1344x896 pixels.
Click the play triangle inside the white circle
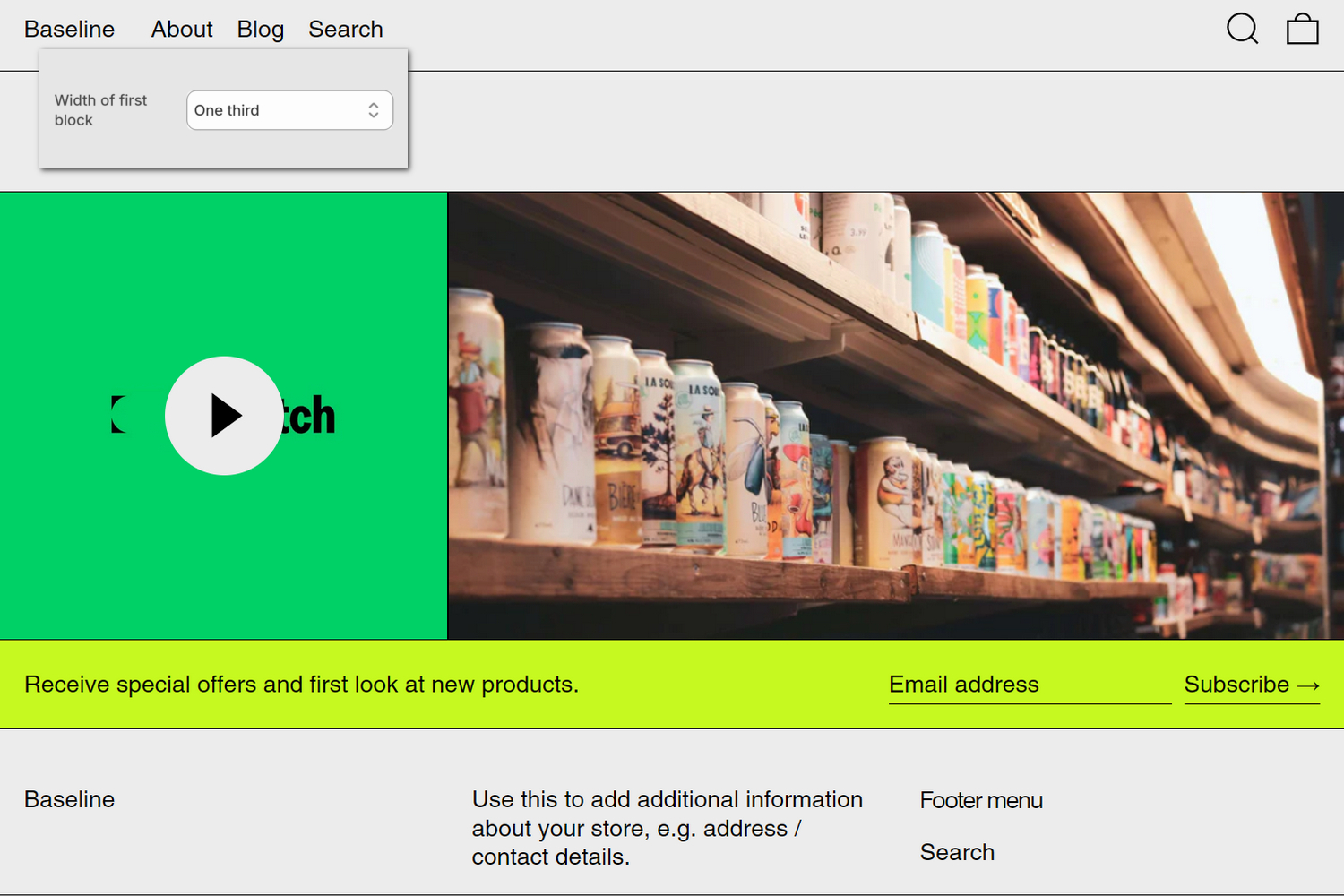pos(227,416)
